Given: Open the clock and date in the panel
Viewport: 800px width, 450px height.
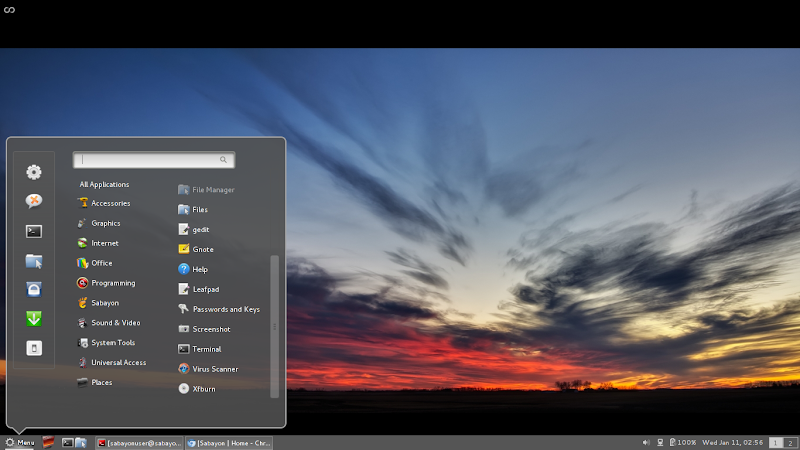Looking at the screenshot, I should (734, 442).
